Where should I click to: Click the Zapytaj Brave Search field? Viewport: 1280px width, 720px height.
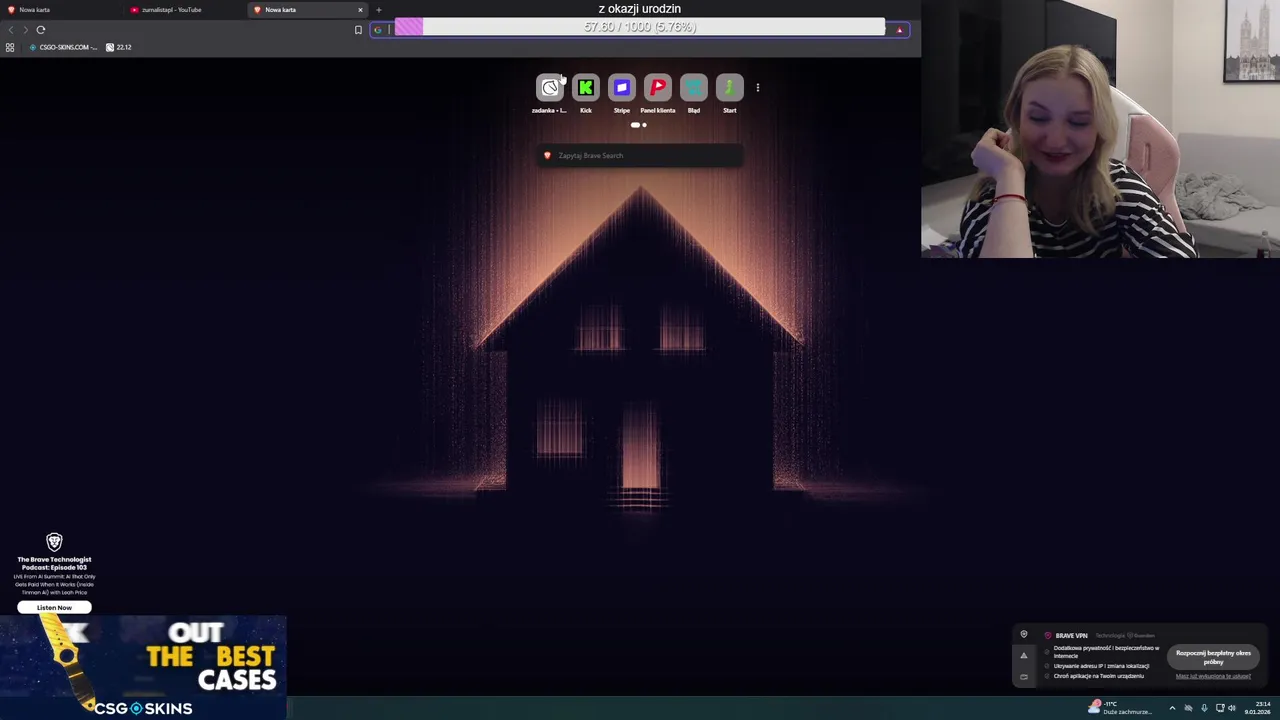640,155
